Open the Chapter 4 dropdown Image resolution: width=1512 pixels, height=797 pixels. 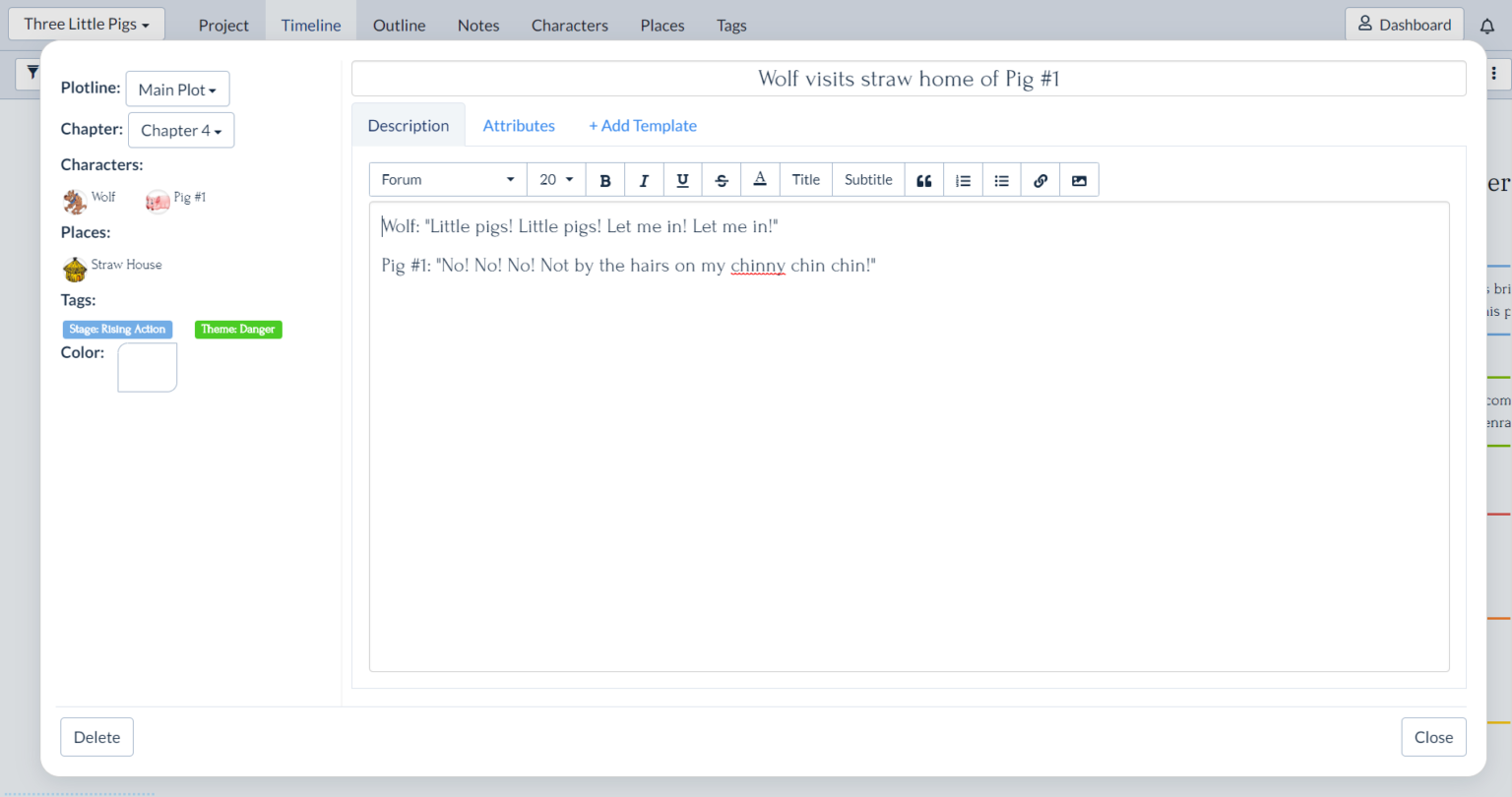pos(181,131)
